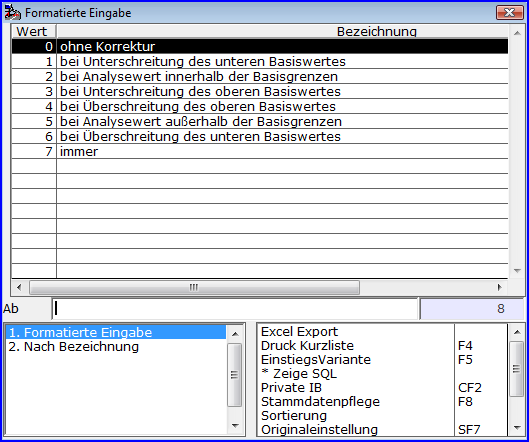Click the horizontal scrollbar thumb
The width and height of the screenshot is (529, 442).
194,287
